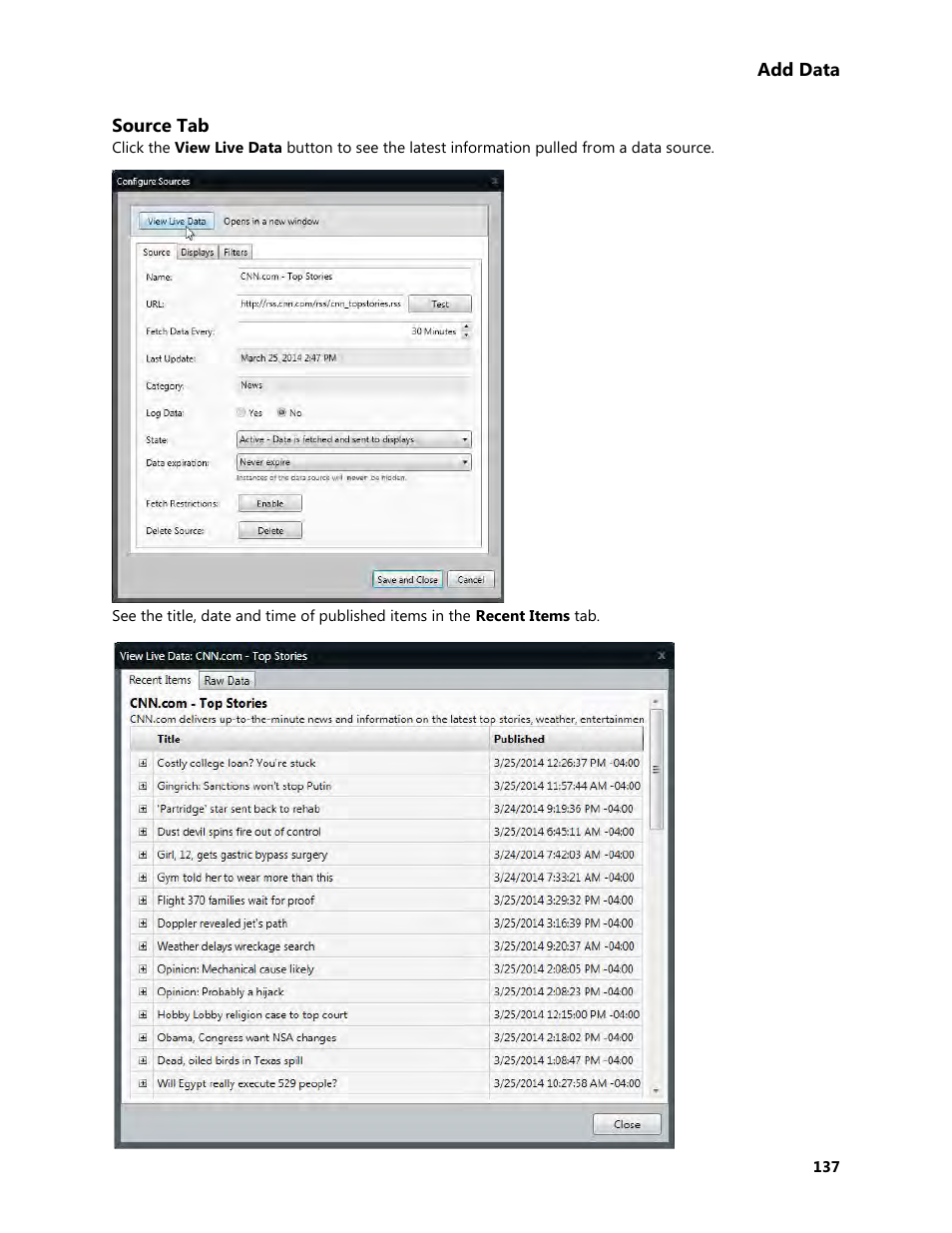
Task: Open the State dropdown
Action: pos(463,439)
